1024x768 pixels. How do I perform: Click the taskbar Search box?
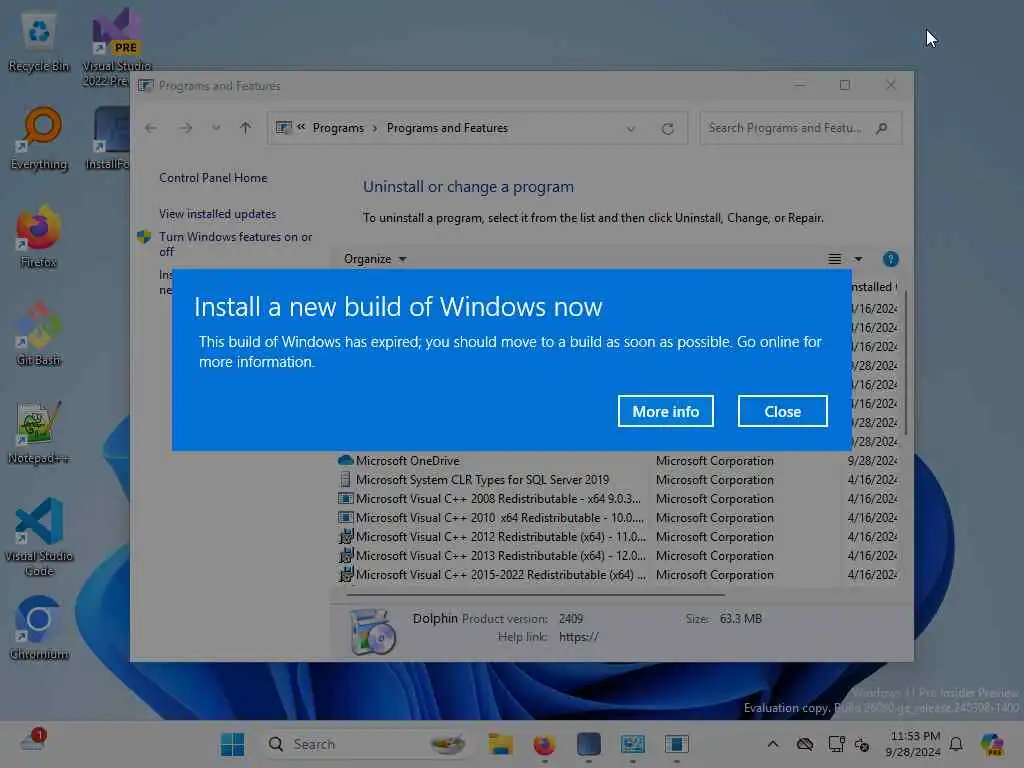pos(366,744)
